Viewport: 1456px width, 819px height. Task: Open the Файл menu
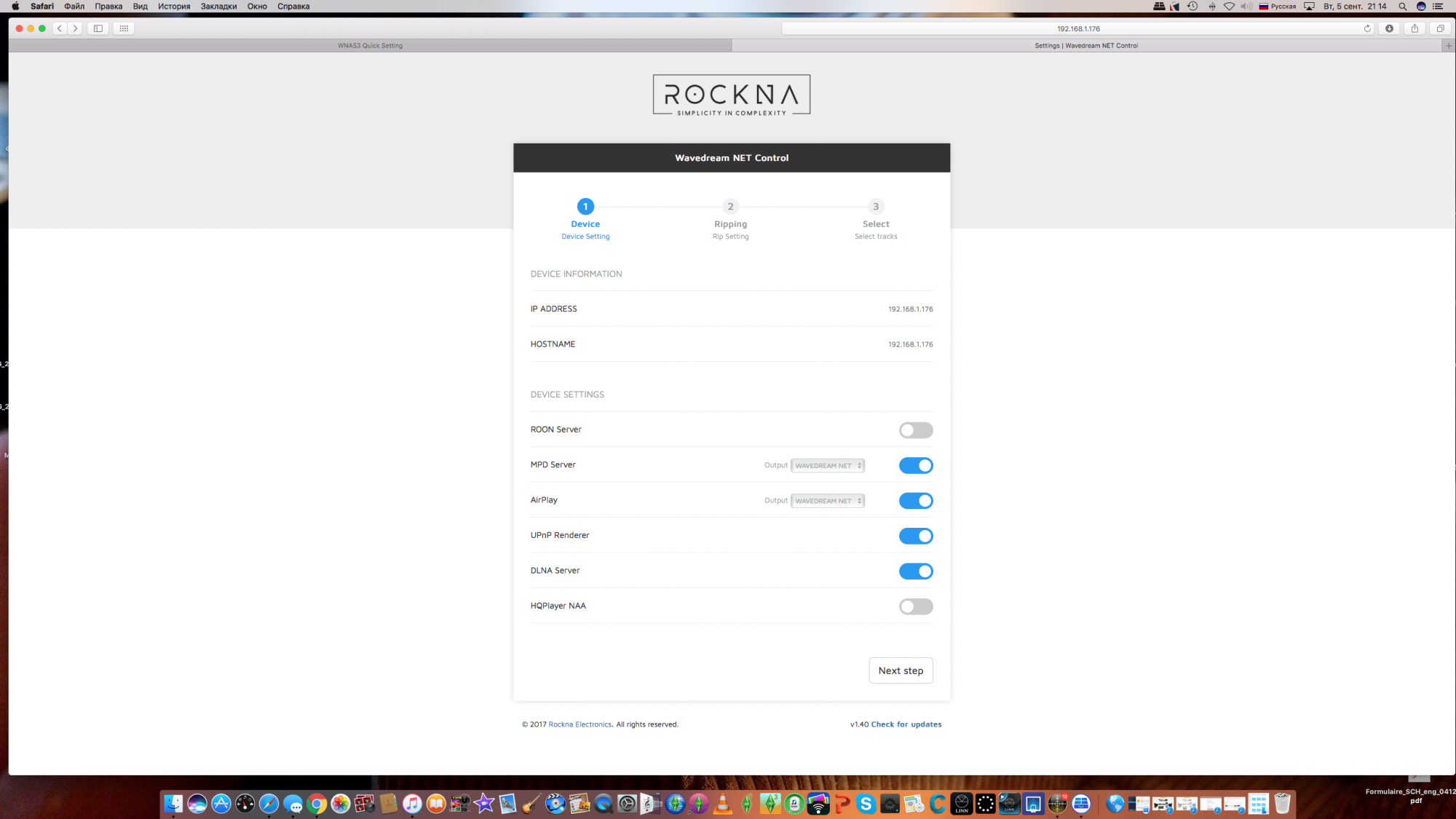(74, 7)
